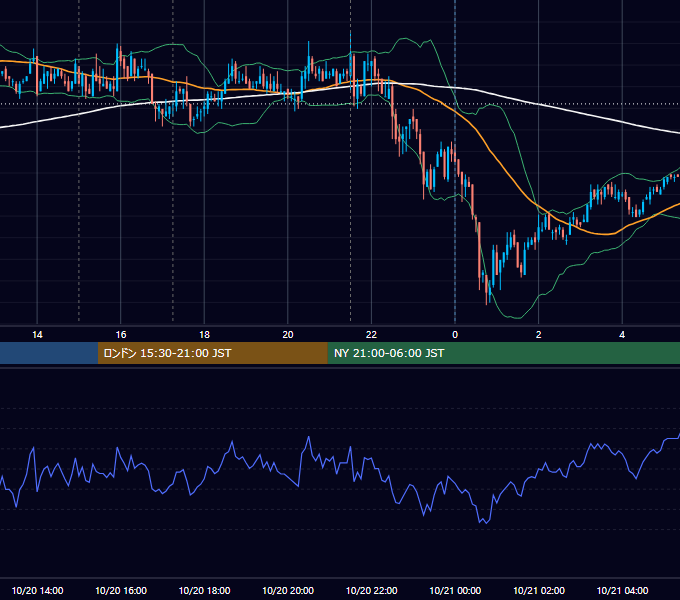This screenshot has width=680, height=600.
Task: Click the NY 21:00-06:00 JST session band
Action: (503, 353)
